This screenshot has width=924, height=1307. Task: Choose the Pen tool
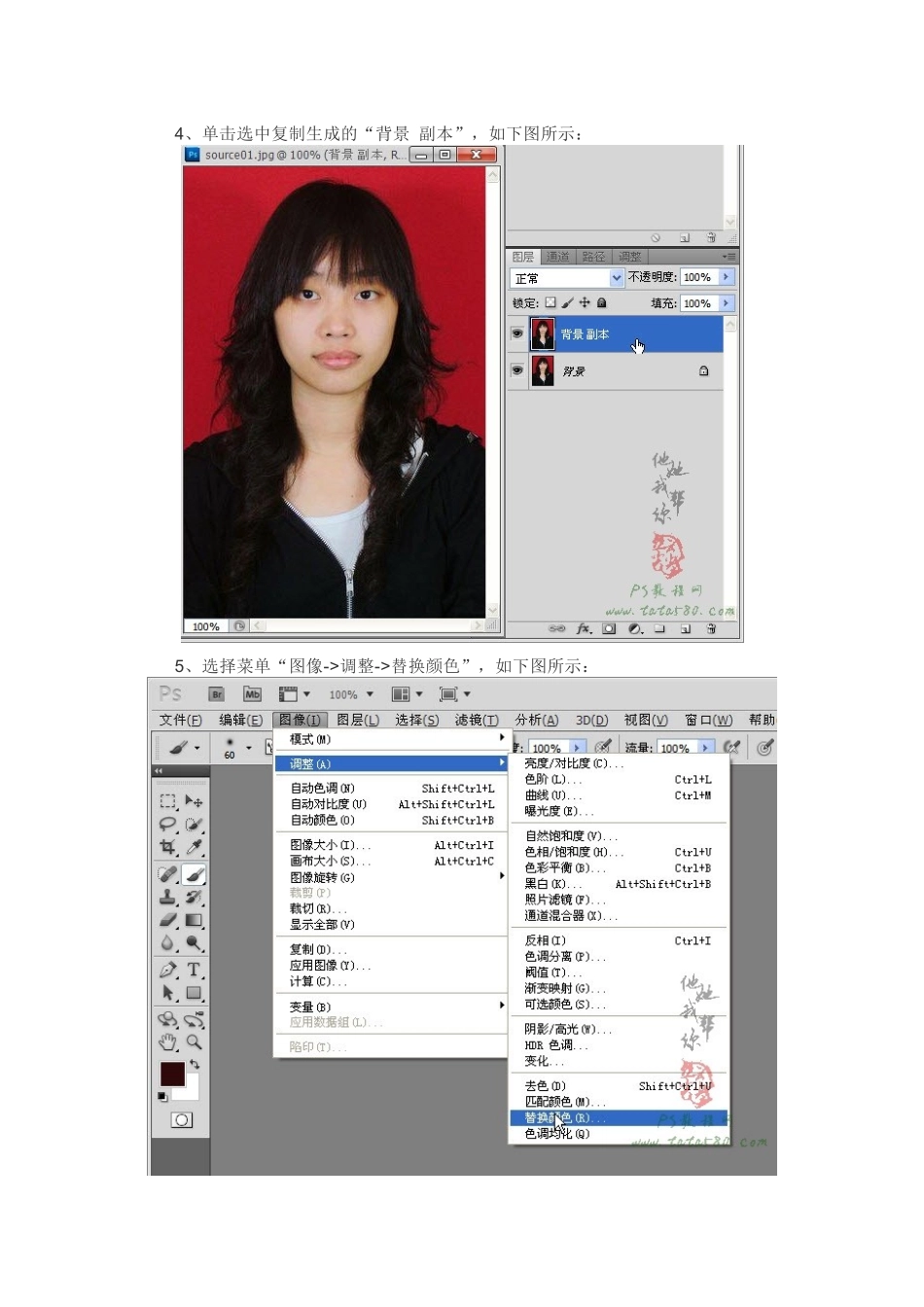[167, 970]
